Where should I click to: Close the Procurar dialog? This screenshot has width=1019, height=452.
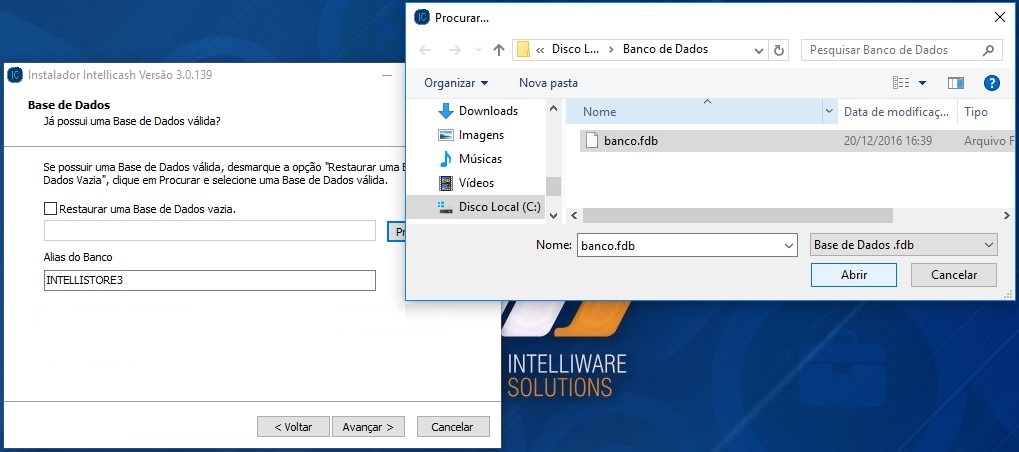pyautogui.click(x=1000, y=18)
